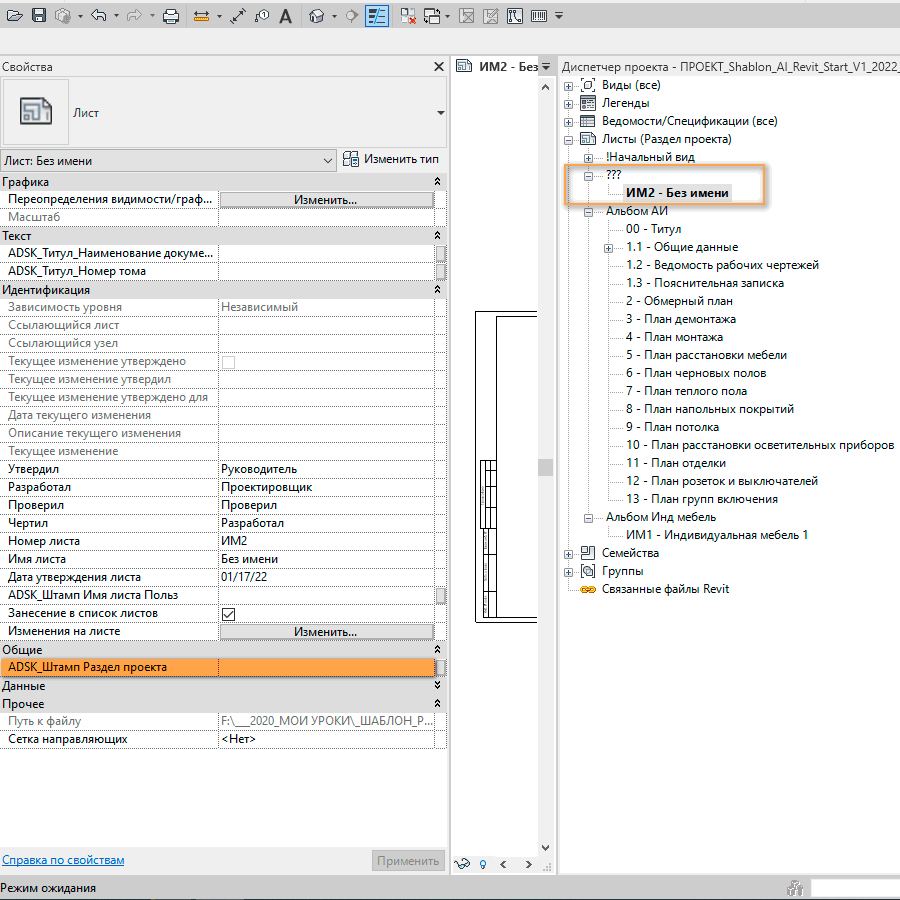Viewport: 900px width, 900px height.
Task: Click the Изменить тип button
Action: click(x=390, y=159)
